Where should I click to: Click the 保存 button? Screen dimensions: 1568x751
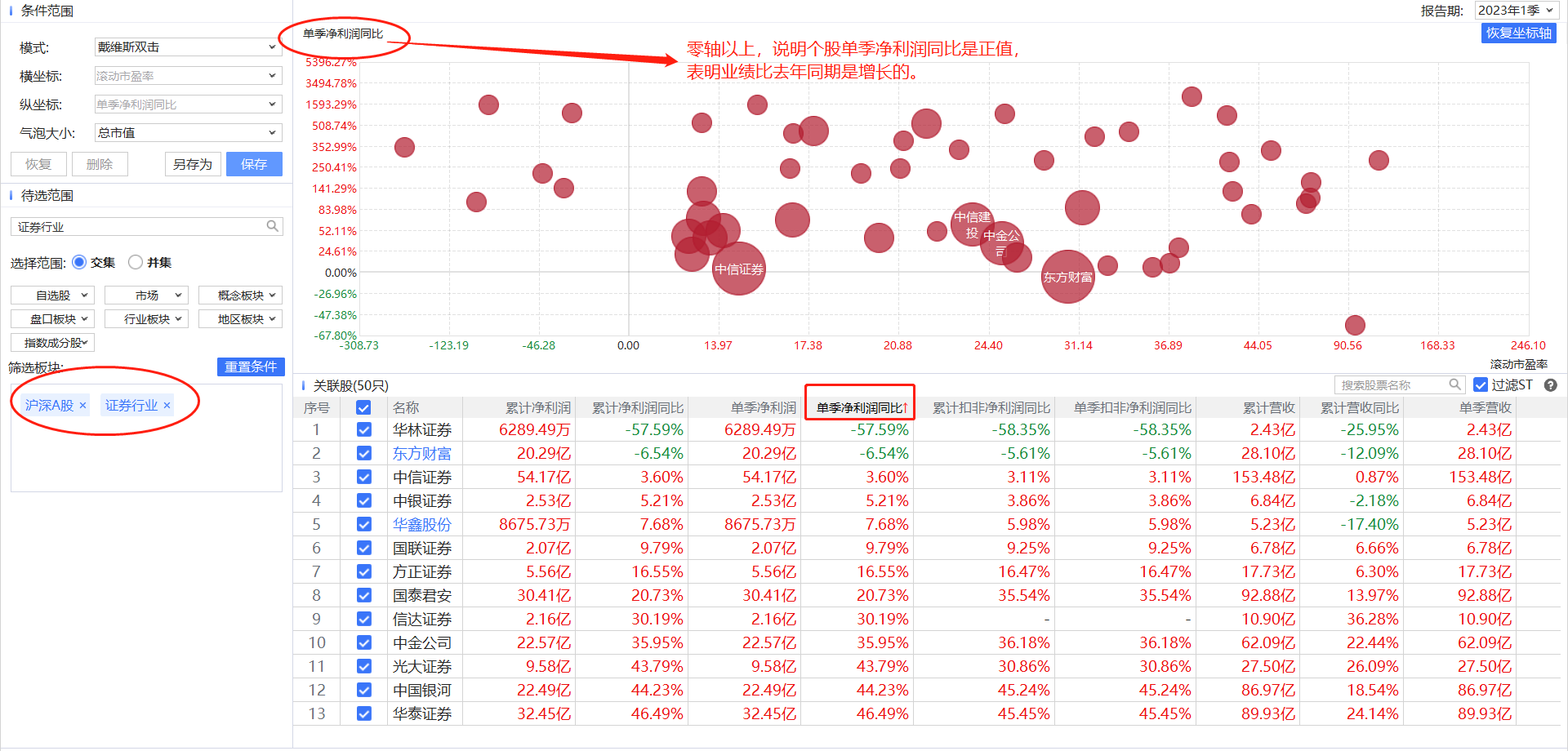click(254, 164)
